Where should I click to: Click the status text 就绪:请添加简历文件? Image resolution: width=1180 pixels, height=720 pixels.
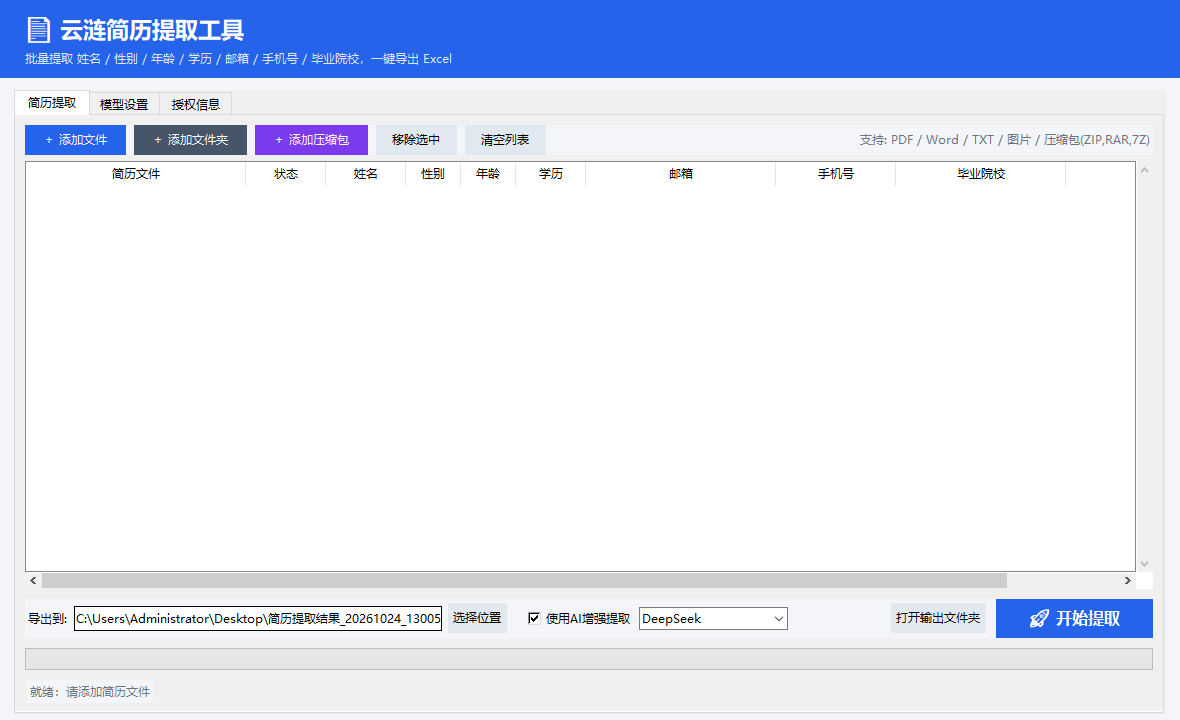pyautogui.click(x=90, y=691)
